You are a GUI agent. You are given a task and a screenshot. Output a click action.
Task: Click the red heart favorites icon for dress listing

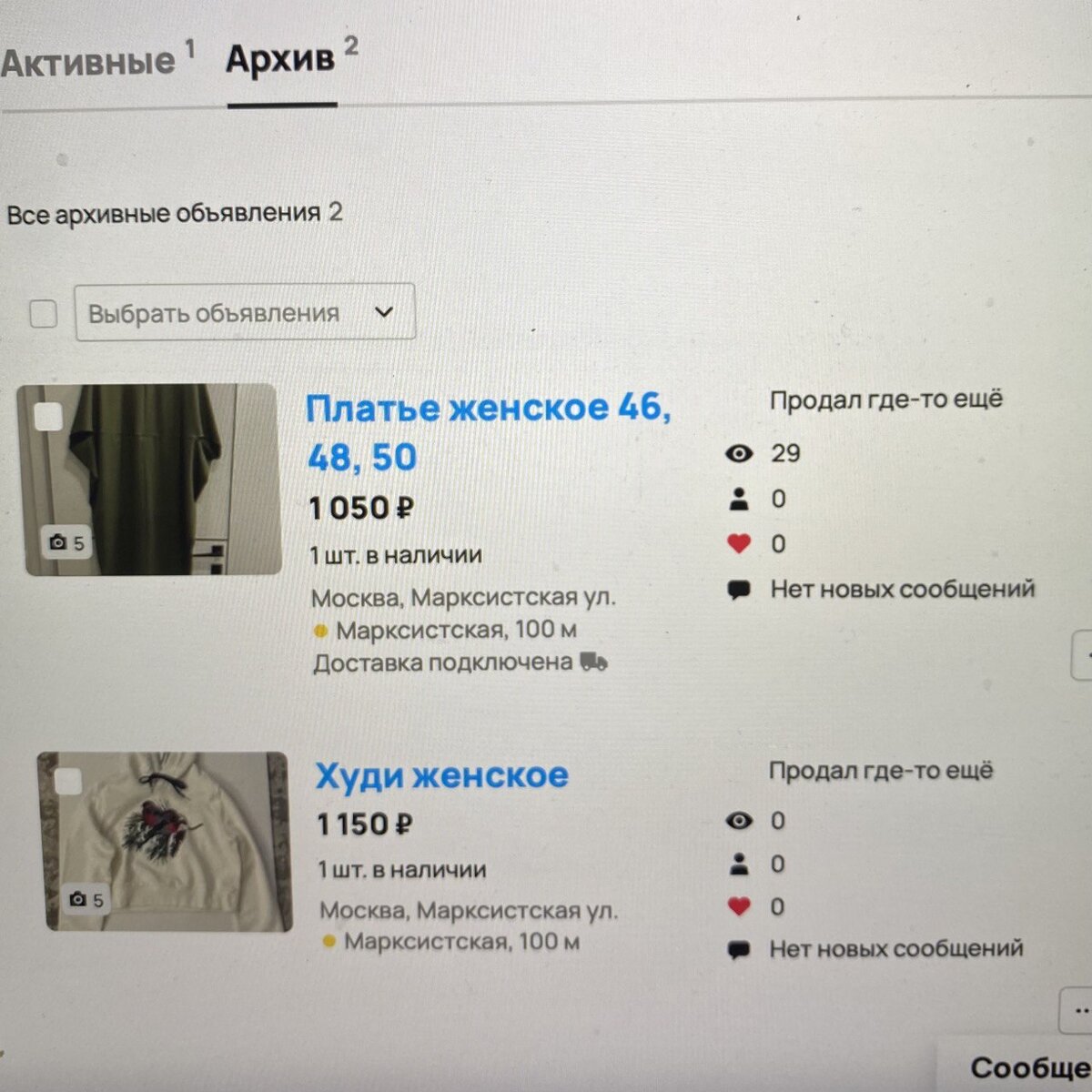click(739, 544)
